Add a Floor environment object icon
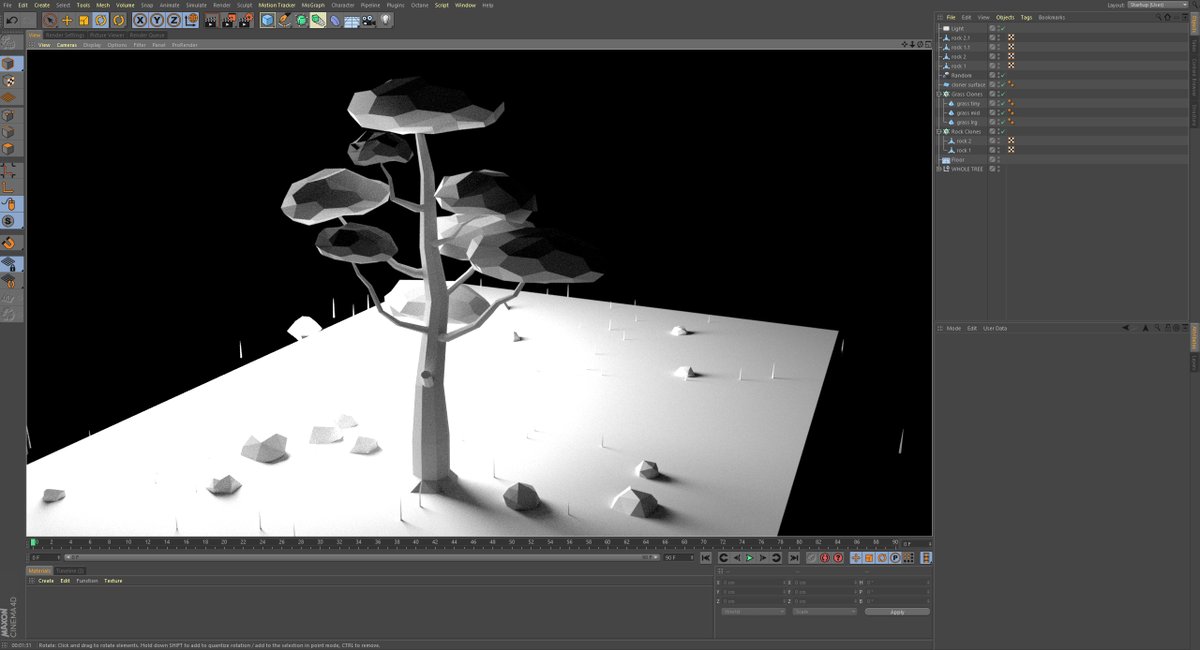The height and width of the screenshot is (650, 1200). click(351, 20)
